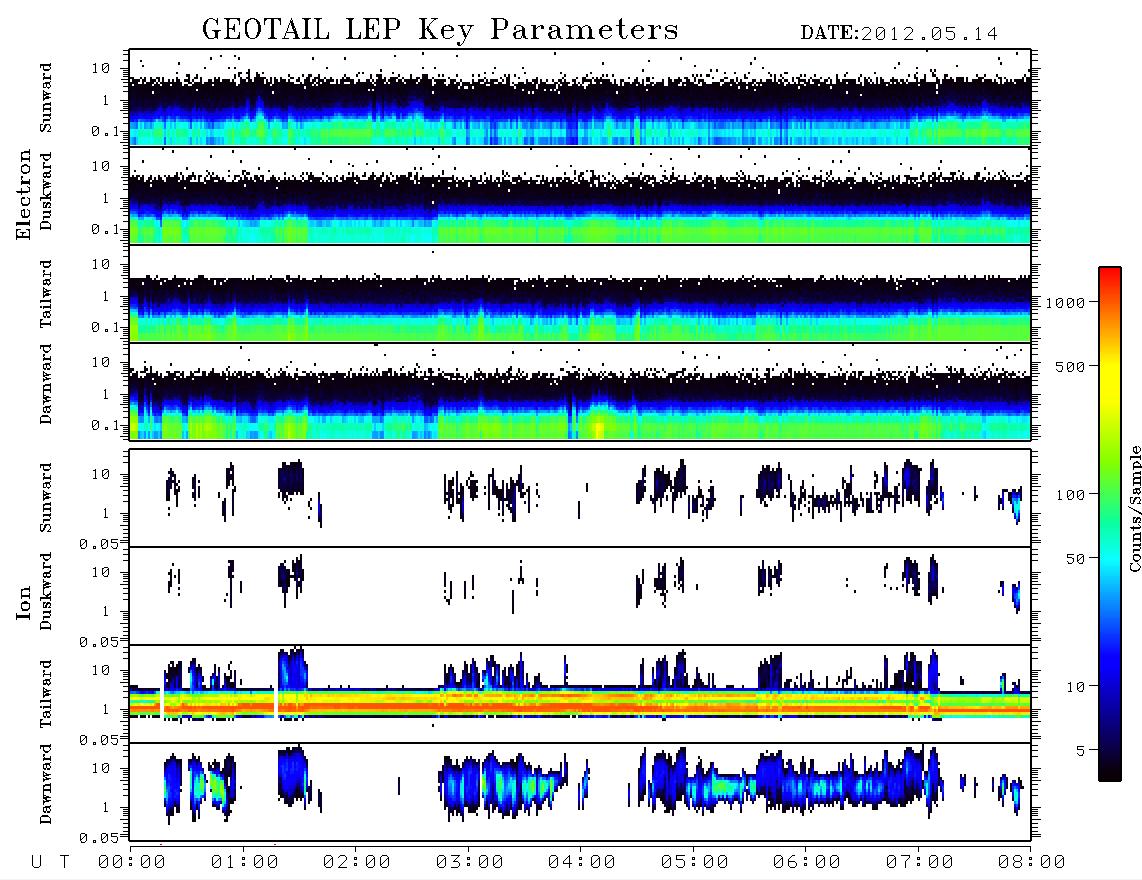Screen dimensions: 1142x880
Task: Select the Ion "Duskward" panel label
Action: [46, 592]
